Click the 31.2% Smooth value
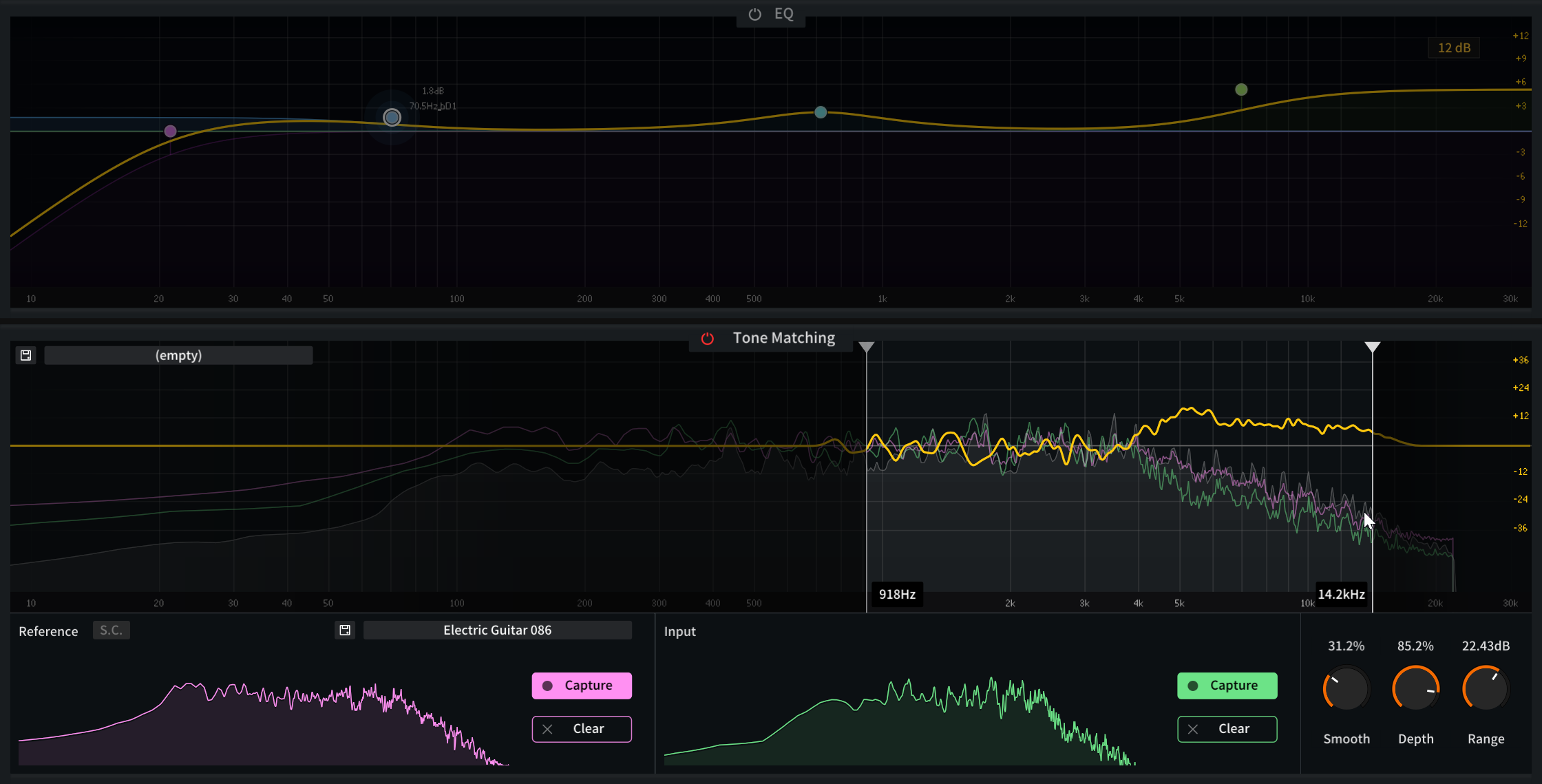Screen dimensions: 1542x784 (1346, 646)
